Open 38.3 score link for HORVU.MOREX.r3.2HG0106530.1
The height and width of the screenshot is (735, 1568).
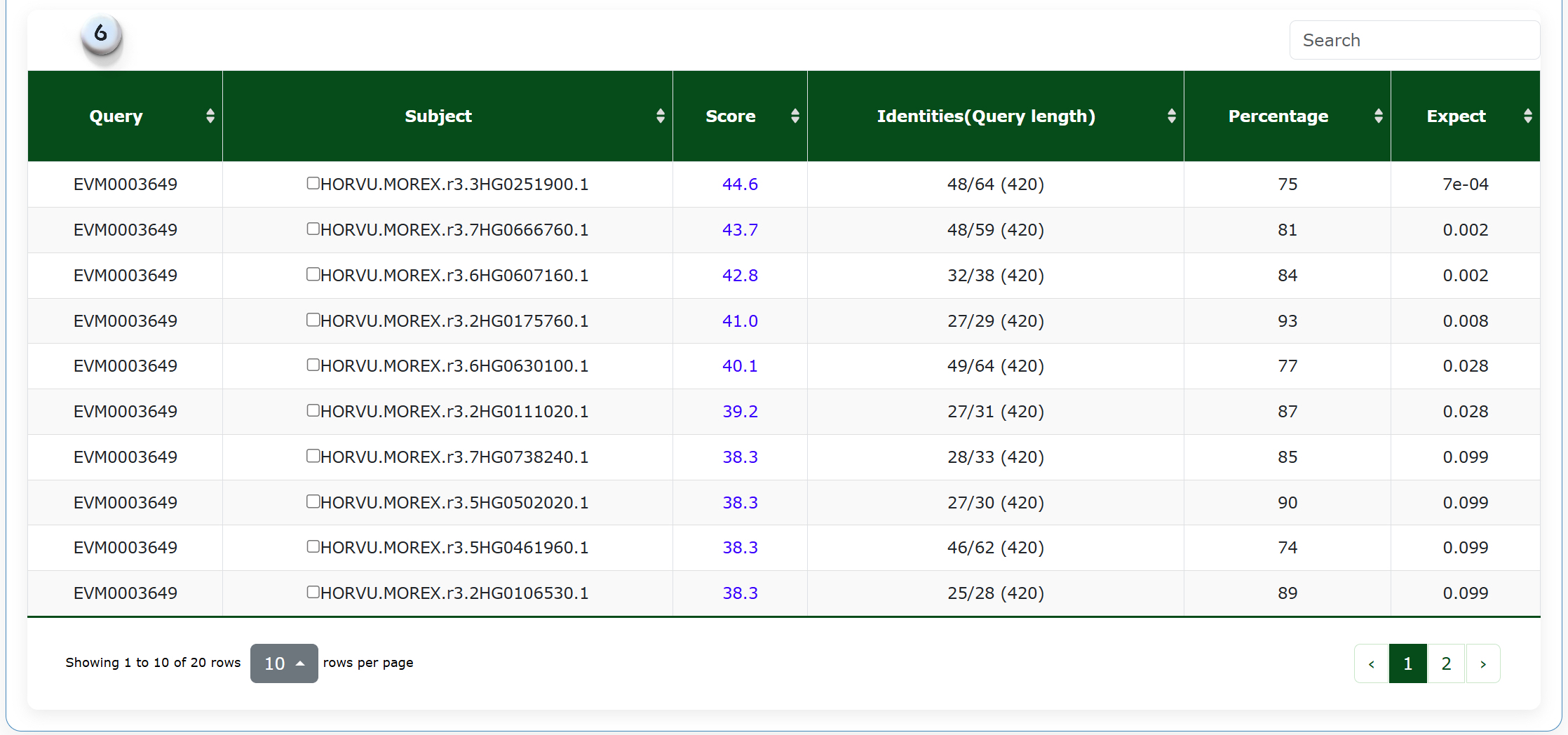click(740, 593)
